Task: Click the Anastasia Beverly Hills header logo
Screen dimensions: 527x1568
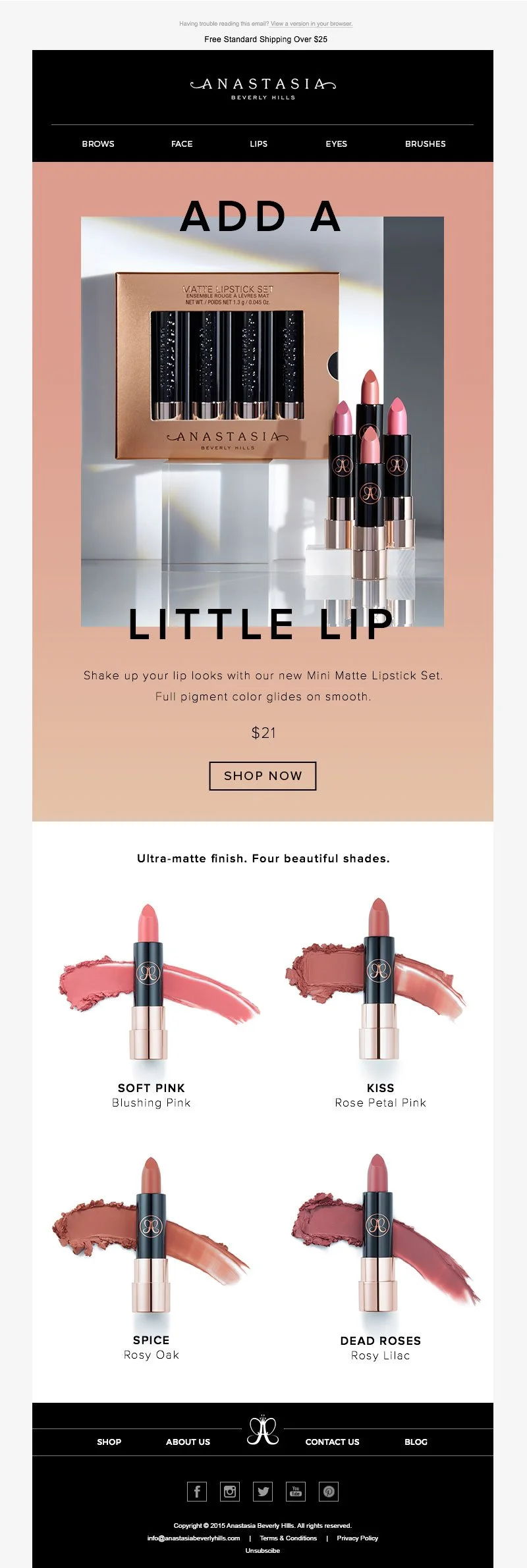Action: [x=263, y=88]
